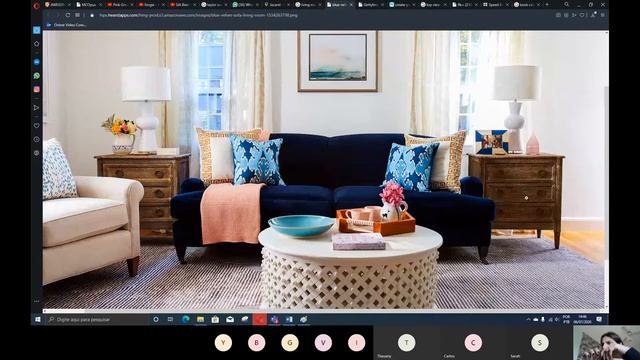Open History clock icon in sidebar
This screenshot has width=640, height=360.
[36, 139]
